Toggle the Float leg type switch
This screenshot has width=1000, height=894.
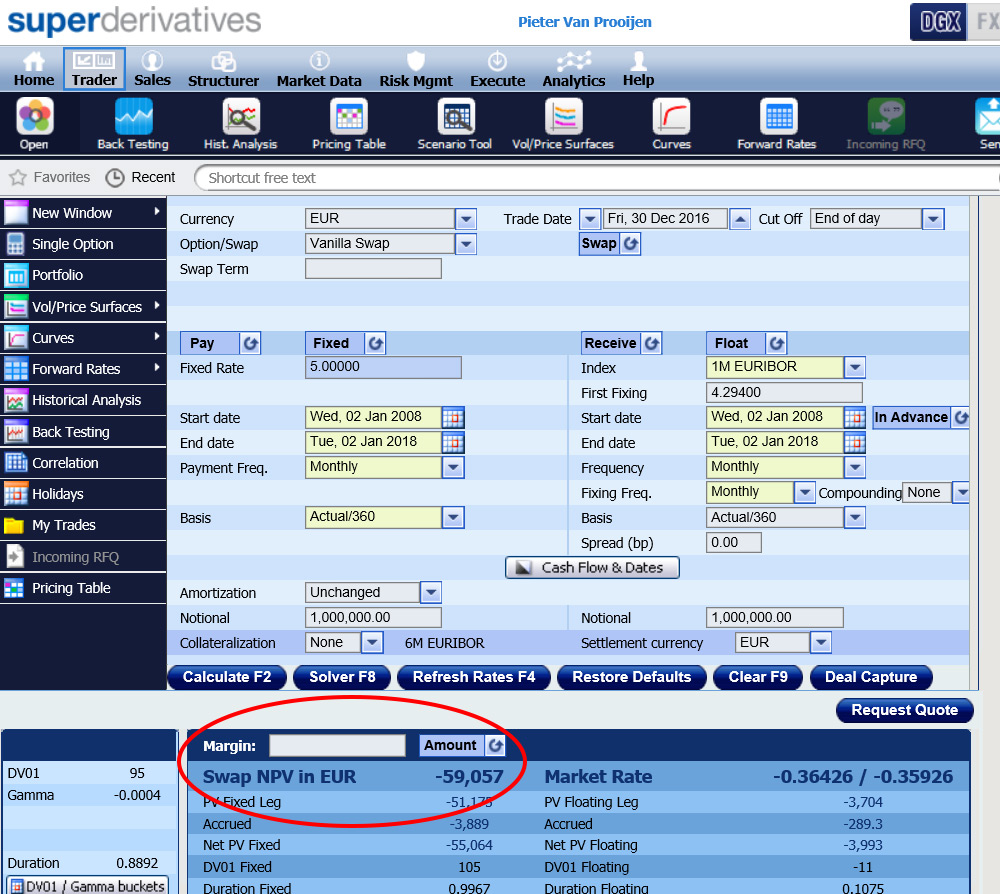[776, 343]
